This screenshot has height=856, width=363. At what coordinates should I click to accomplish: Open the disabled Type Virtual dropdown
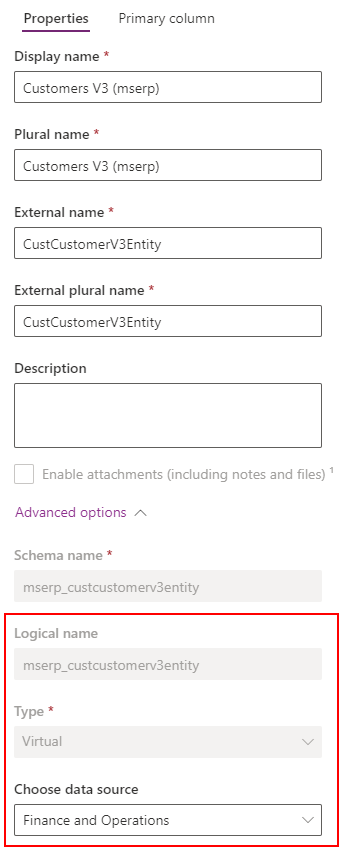(168, 742)
